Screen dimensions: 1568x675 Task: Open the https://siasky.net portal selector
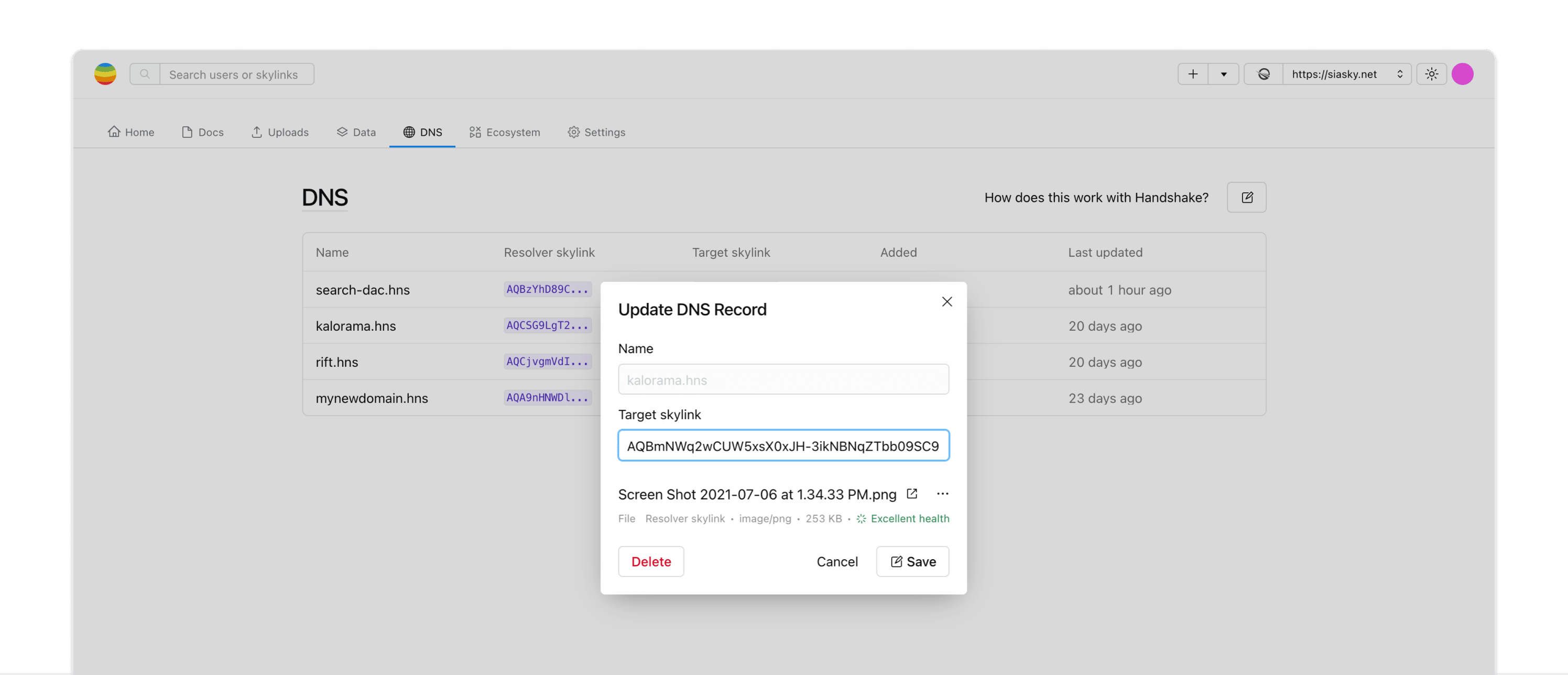tap(1346, 74)
